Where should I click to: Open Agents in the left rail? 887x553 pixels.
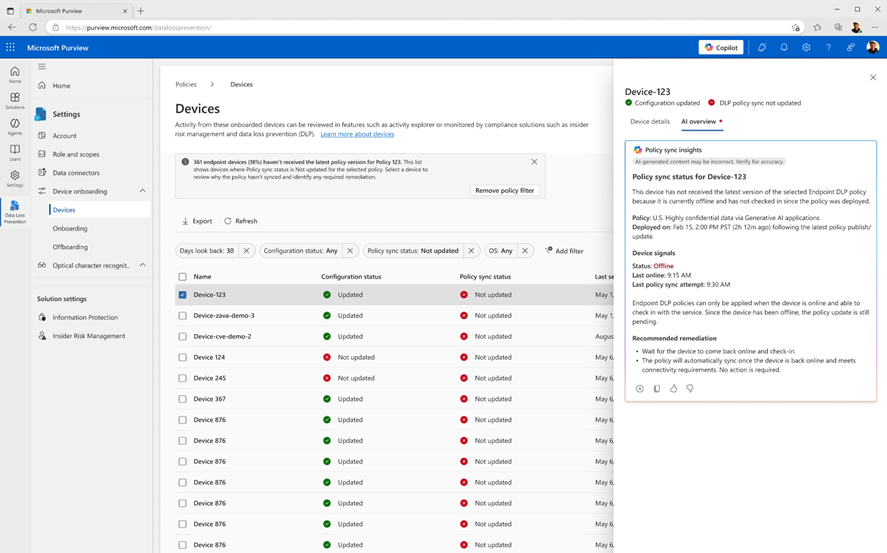[15, 127]
